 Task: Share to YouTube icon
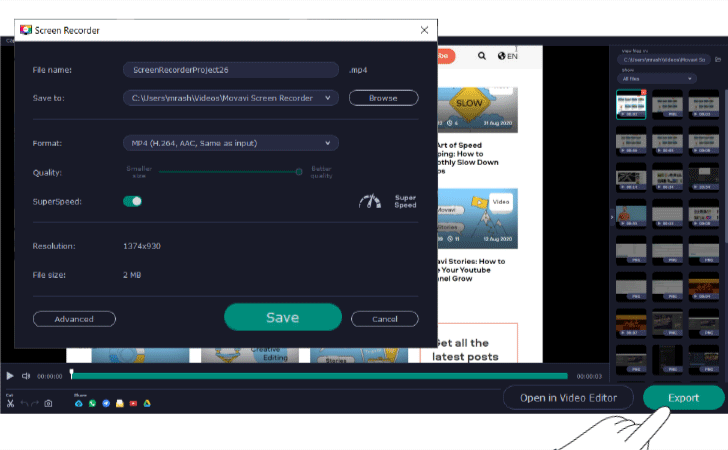pyautogui.click(x=133, y=403)
